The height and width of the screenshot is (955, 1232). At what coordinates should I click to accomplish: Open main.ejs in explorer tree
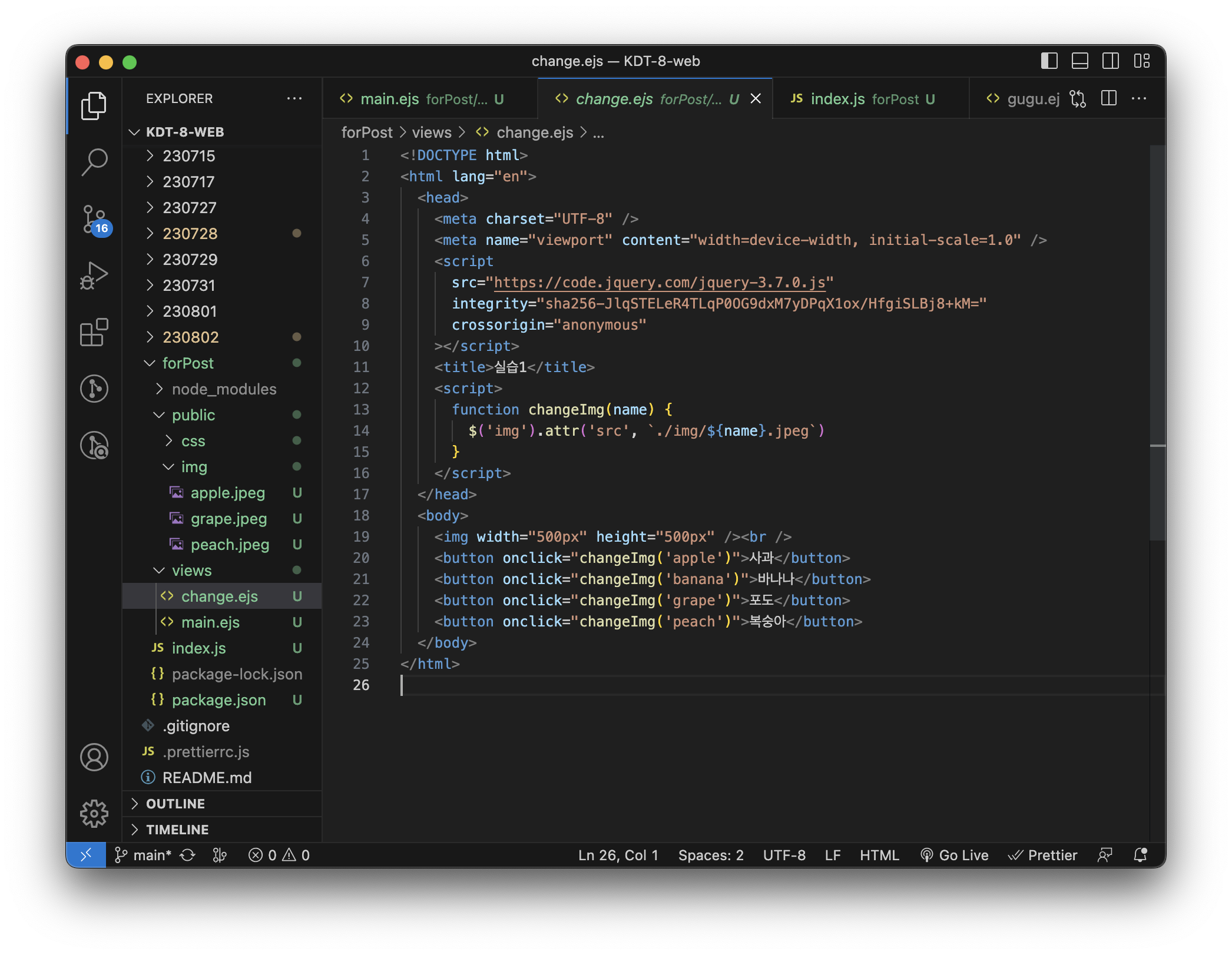[221, 622]
